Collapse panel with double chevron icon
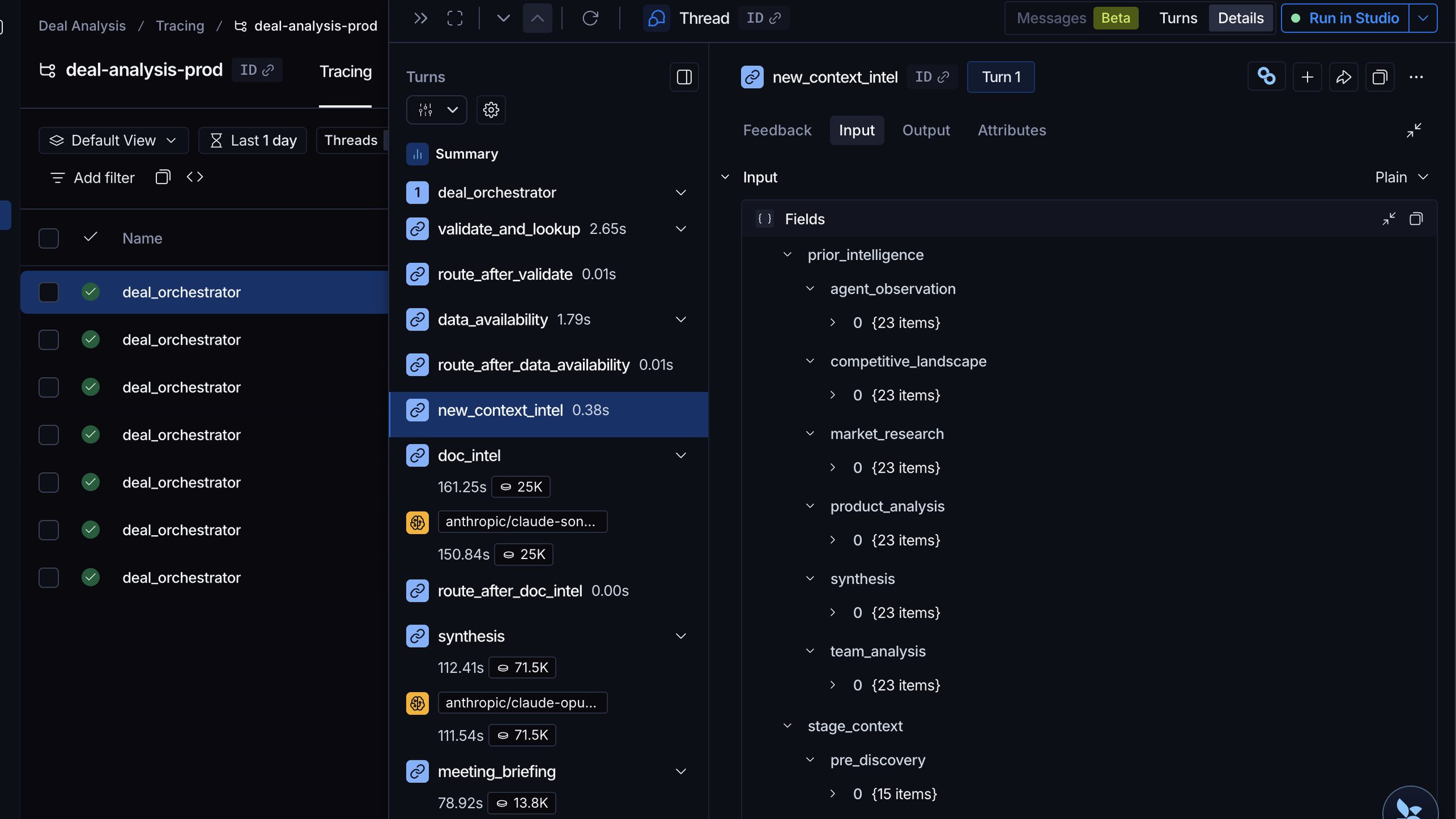The image size is (1456, 819). pyautogui.click(x=420, y=18)
